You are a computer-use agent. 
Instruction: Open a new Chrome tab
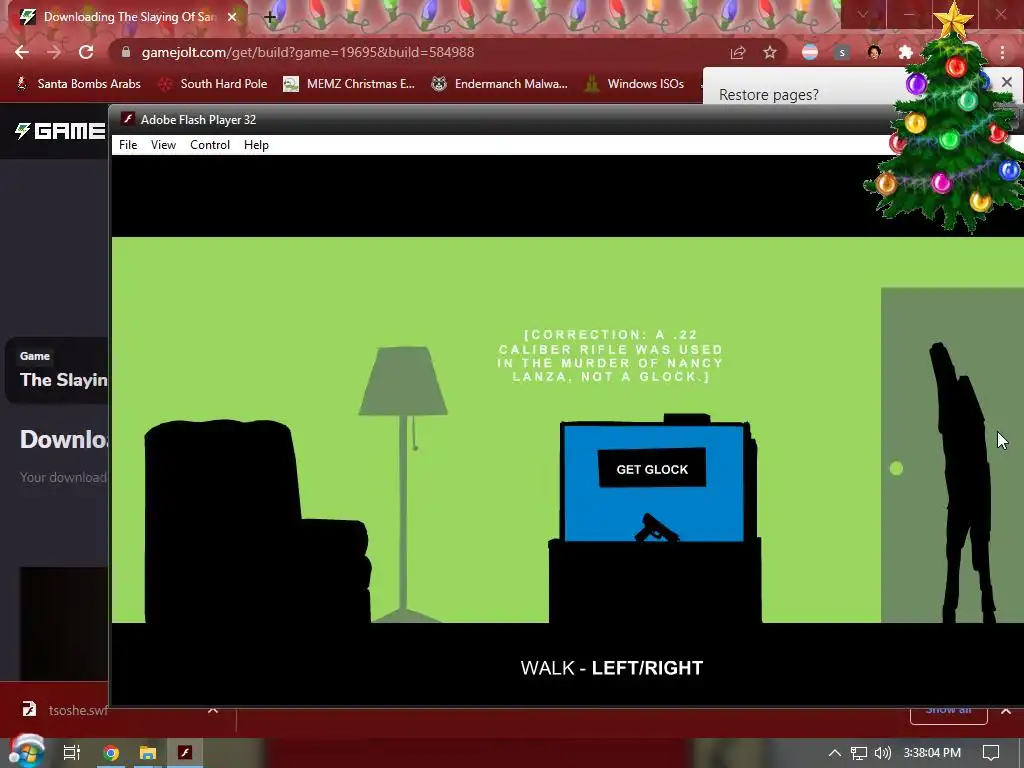pyautogui.click(x=270, y=17)
